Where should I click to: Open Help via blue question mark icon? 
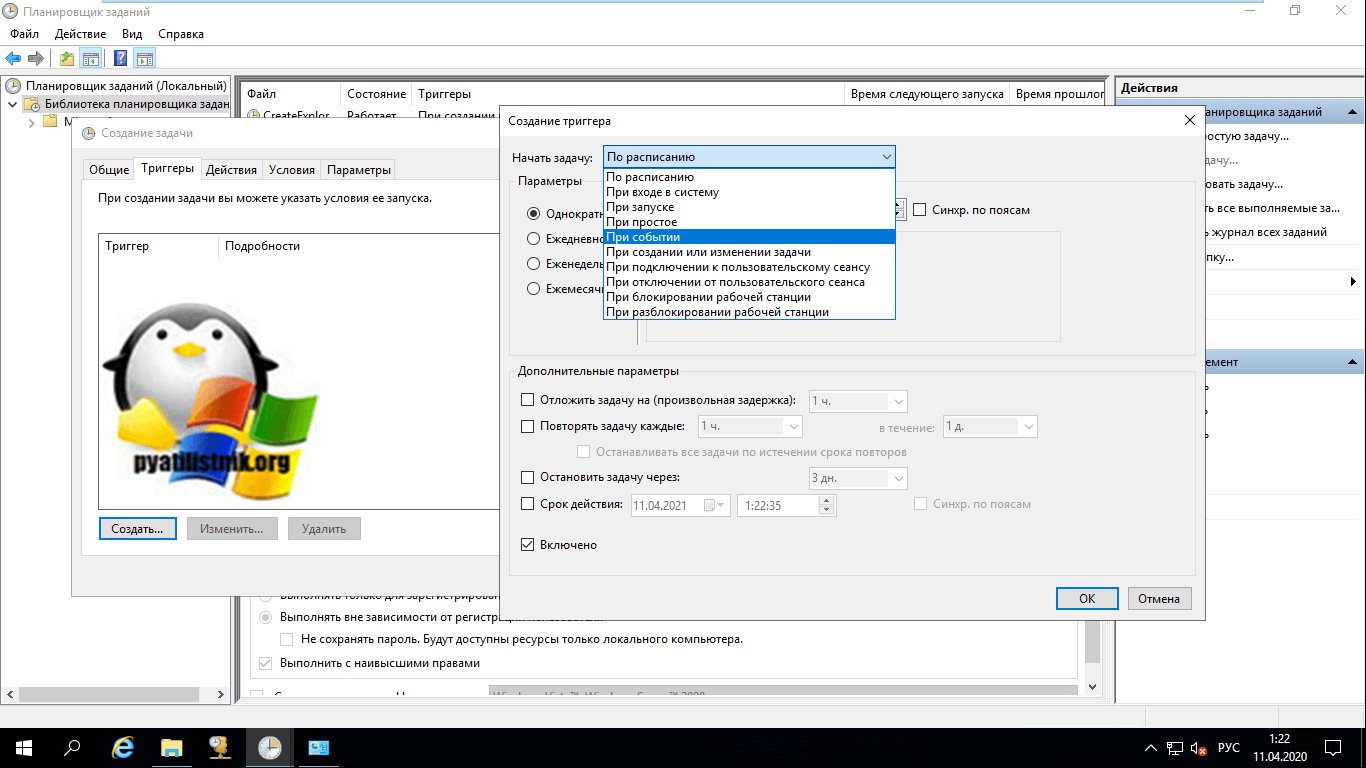(x=120, y=59)
